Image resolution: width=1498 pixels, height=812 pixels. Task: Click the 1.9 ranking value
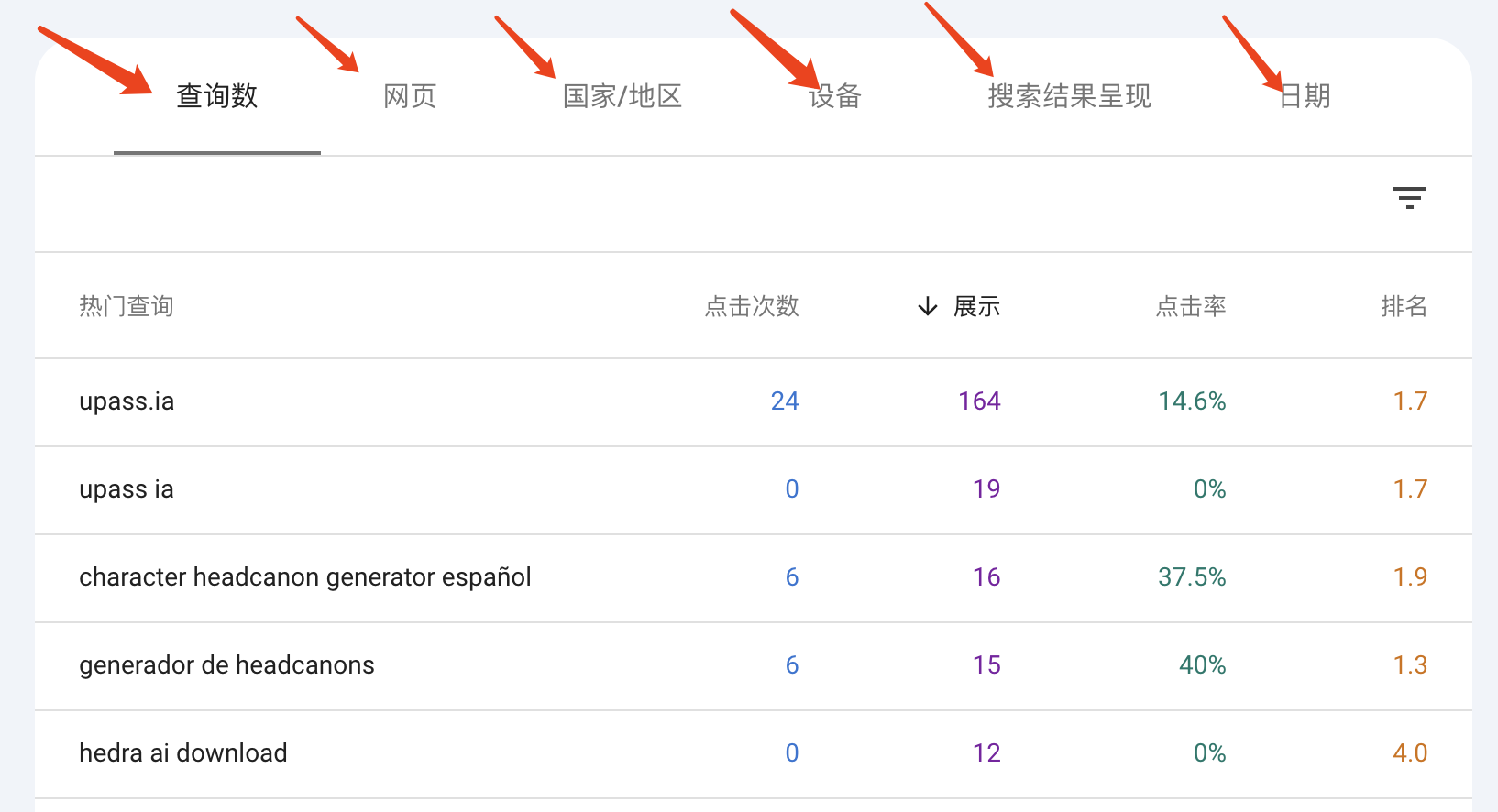1410,577
